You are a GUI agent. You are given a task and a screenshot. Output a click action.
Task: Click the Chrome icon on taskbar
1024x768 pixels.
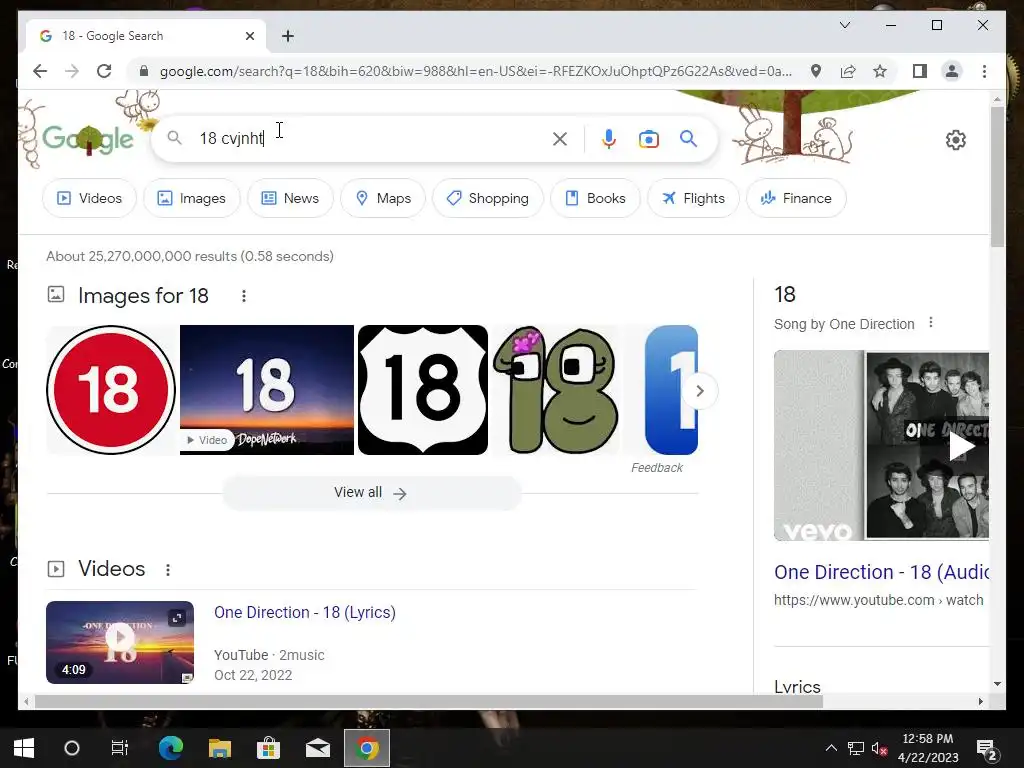point(367,748)
